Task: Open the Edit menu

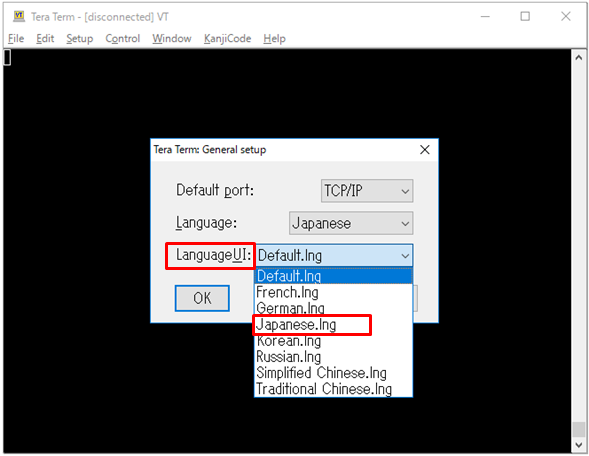Action: [x=45, y=38]
